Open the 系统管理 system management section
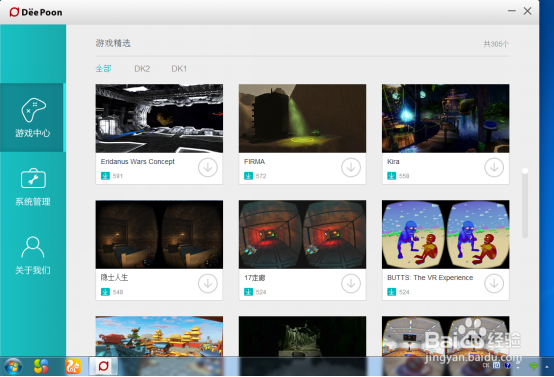 tap(33, 187)
